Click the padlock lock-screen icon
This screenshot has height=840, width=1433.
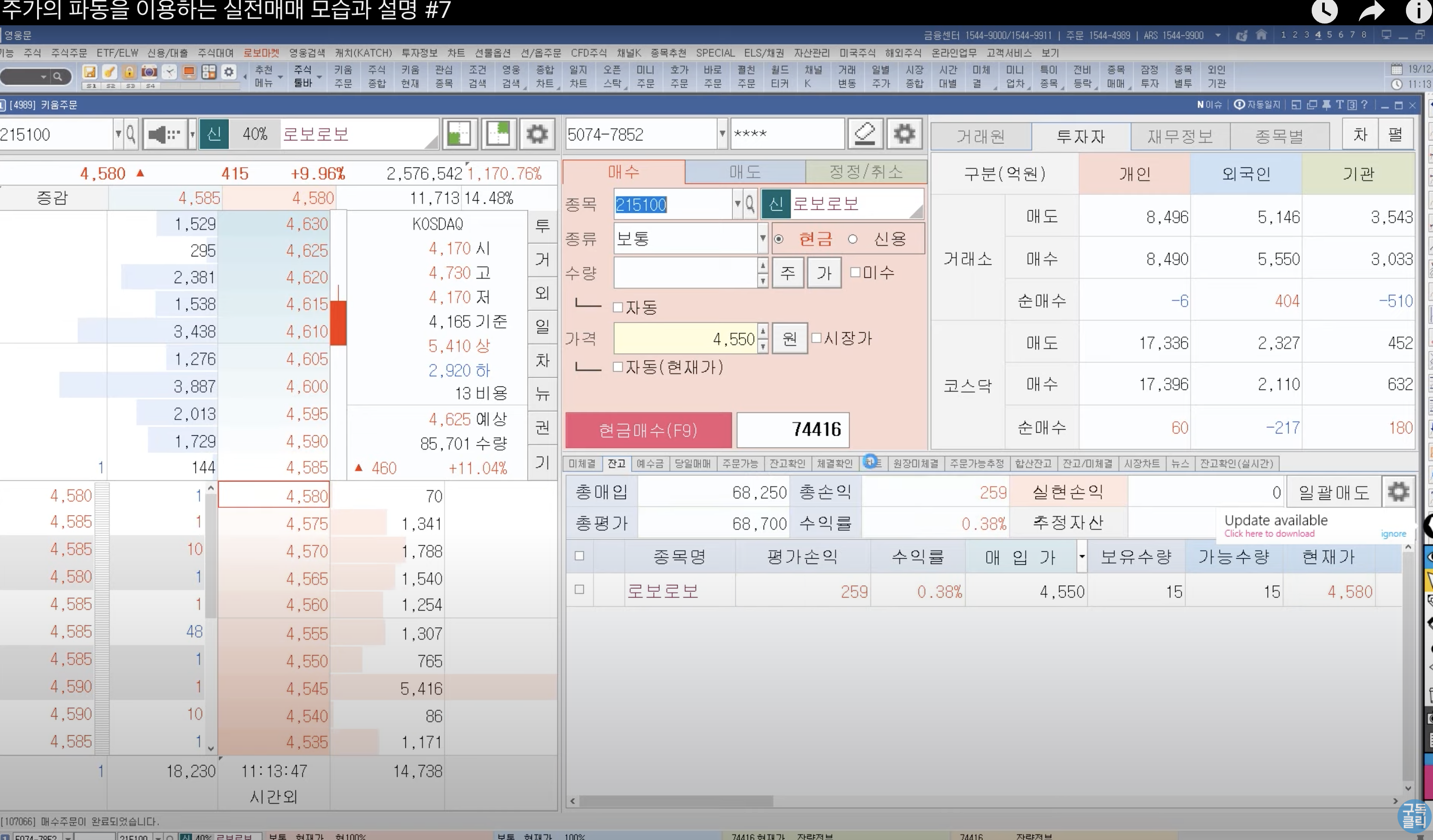pyautogui.click(x=129, y=72)
